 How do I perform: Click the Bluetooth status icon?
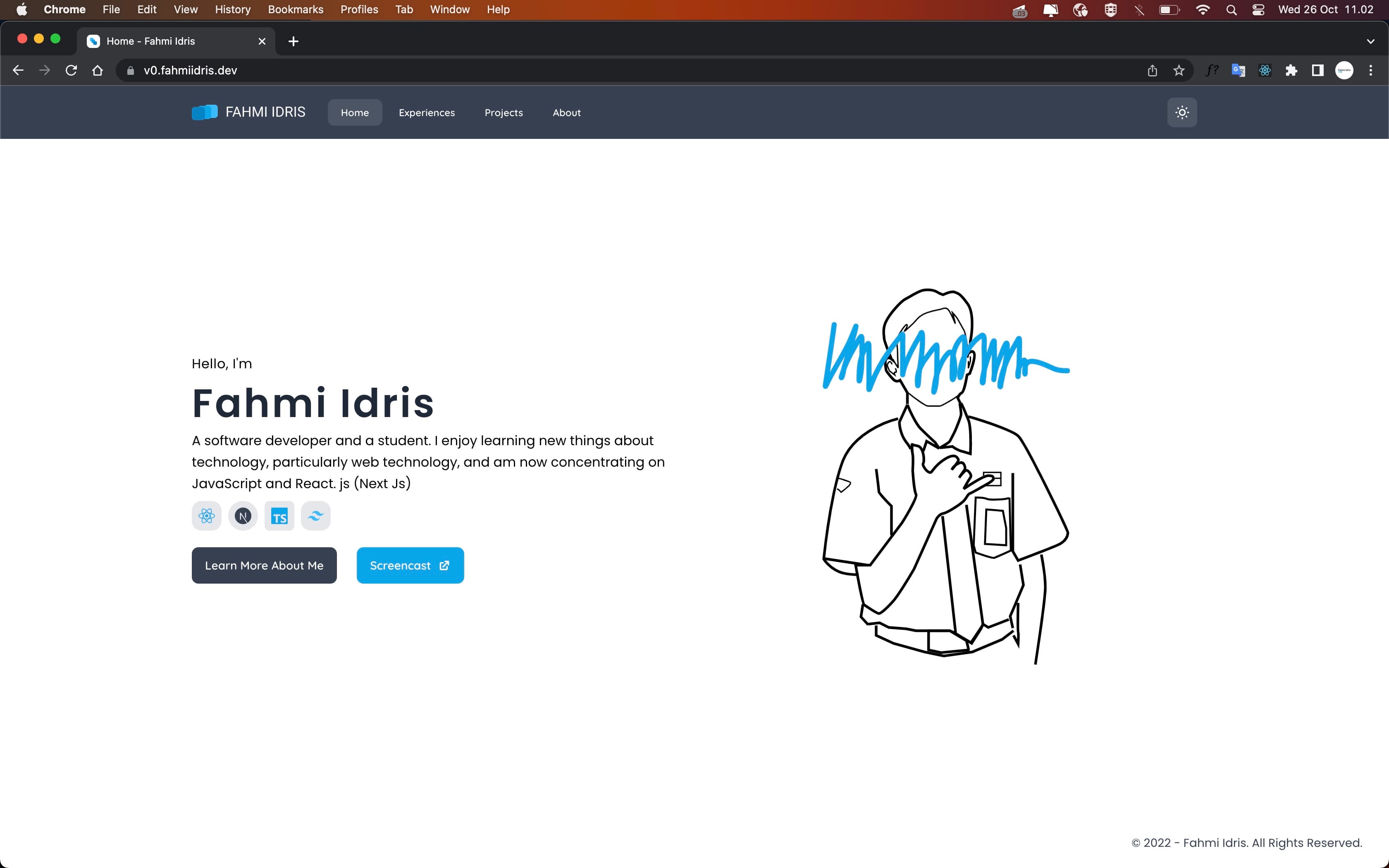(x=1139, y=10)
